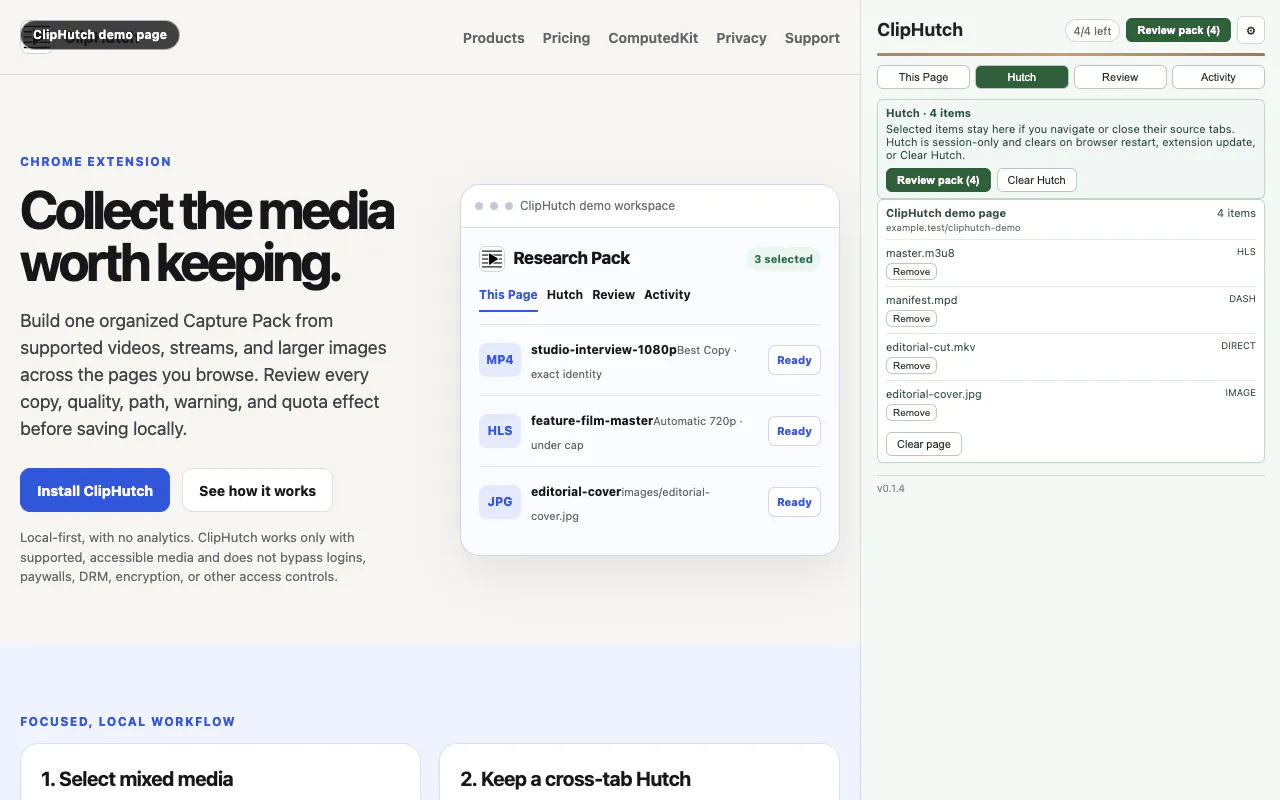Click the studio-interview-1080p item name
This screenshot has height=800, width=1280.
tap(604, 350)
